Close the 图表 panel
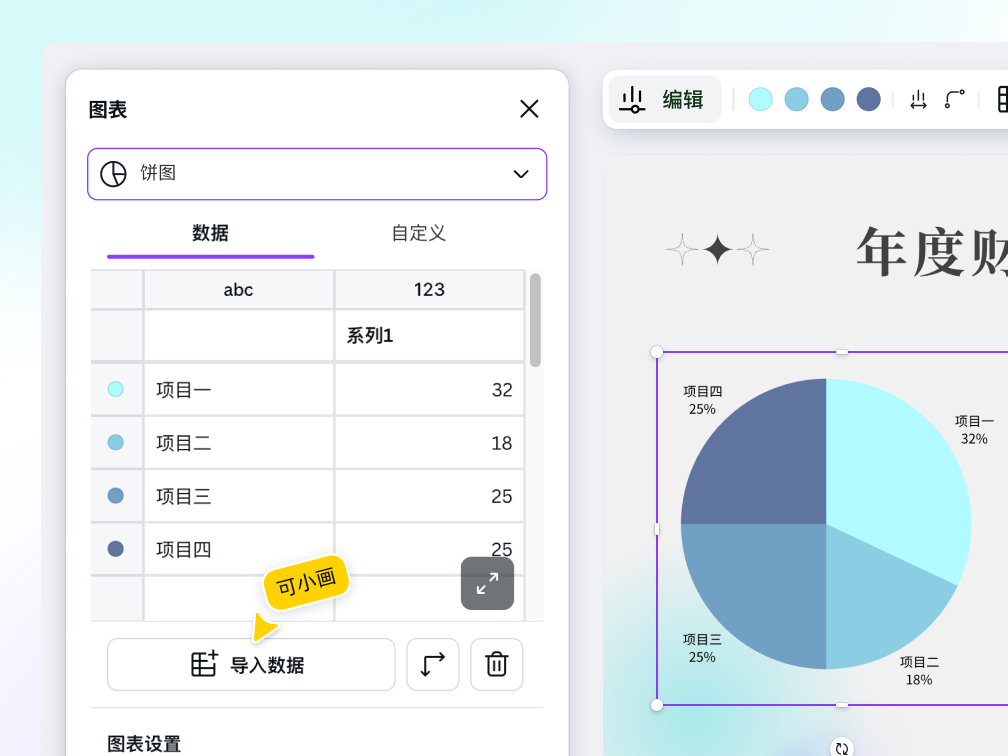The height and width of the screenshot is (756, 1008). 529,109
